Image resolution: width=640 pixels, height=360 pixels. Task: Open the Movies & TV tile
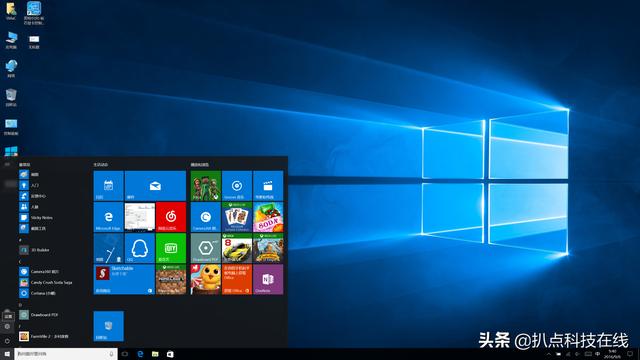point(268,186)
